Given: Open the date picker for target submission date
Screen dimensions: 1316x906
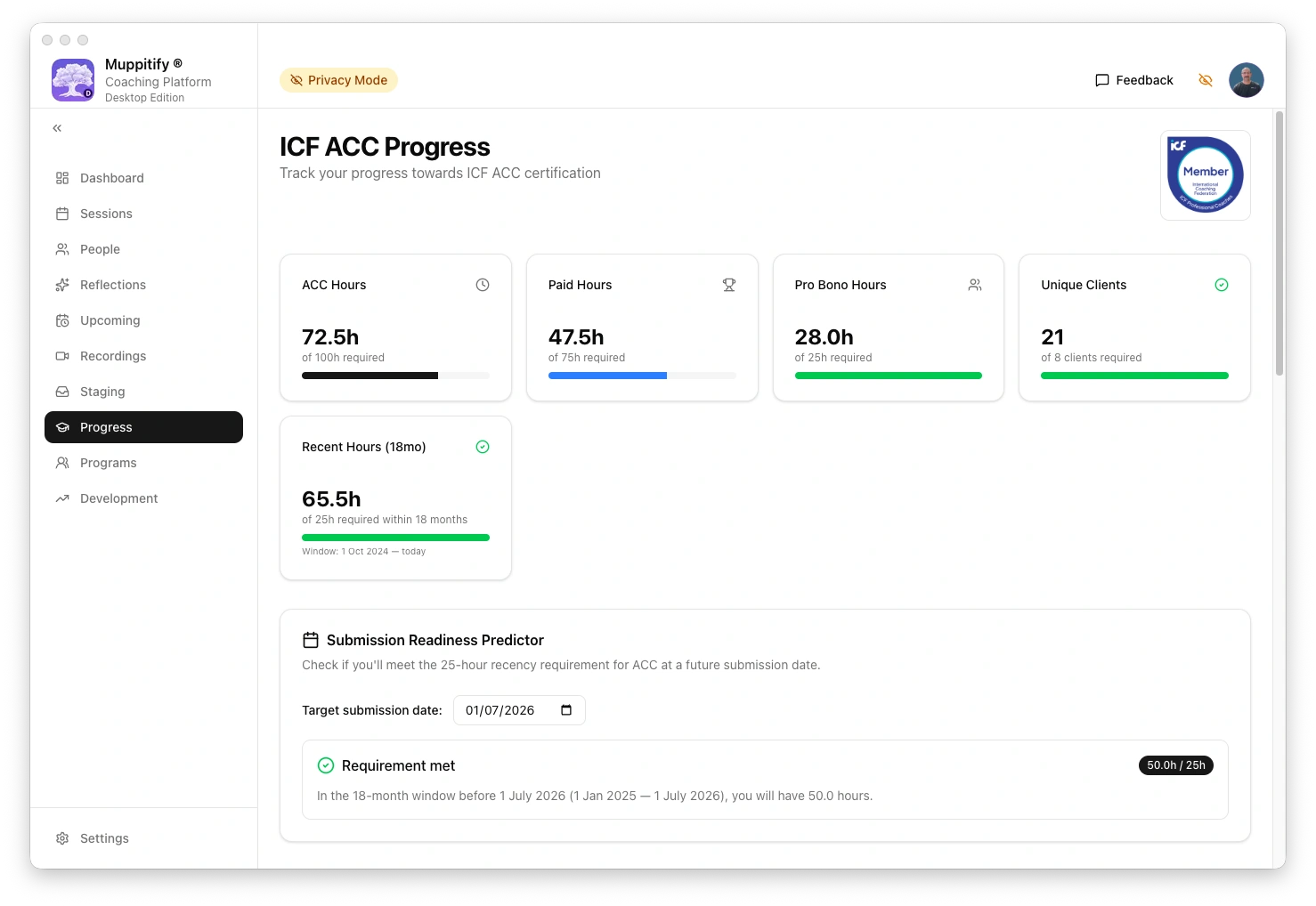Looking at the screenshot, I should [566, 710].
